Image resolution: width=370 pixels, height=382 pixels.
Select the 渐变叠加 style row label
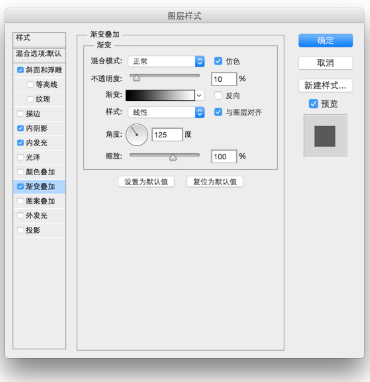coord(40,186)
